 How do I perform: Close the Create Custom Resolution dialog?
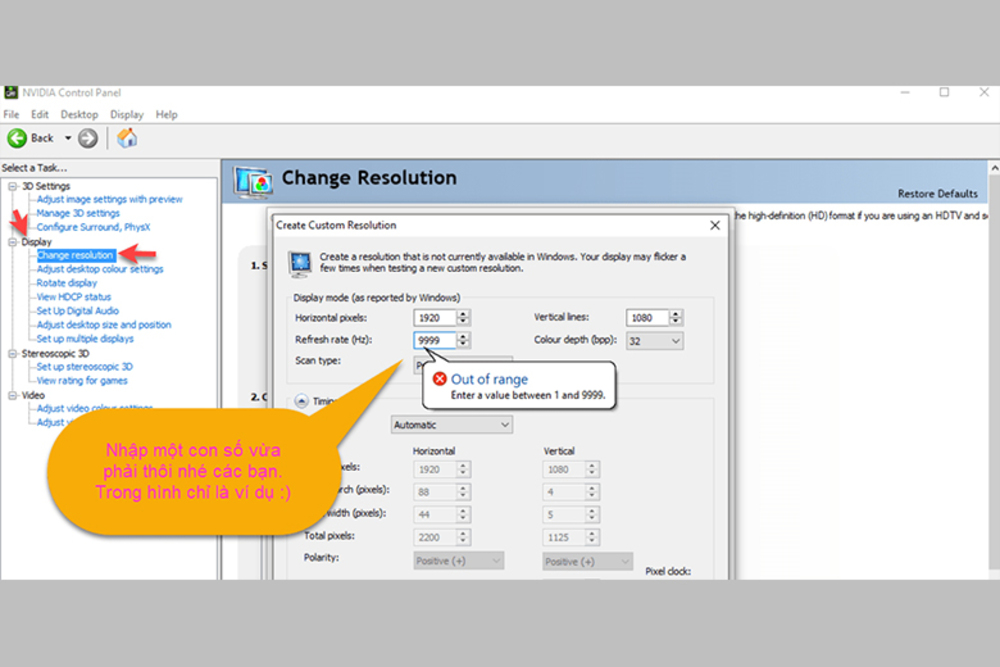pos(715,226)
